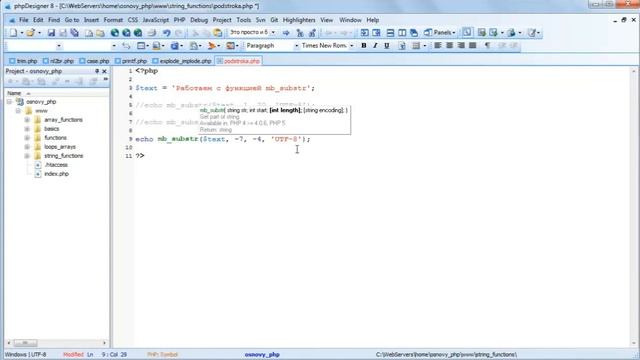This screenshot has width=640, height=360.
Task: Align text right
Action: coord(461,45)
